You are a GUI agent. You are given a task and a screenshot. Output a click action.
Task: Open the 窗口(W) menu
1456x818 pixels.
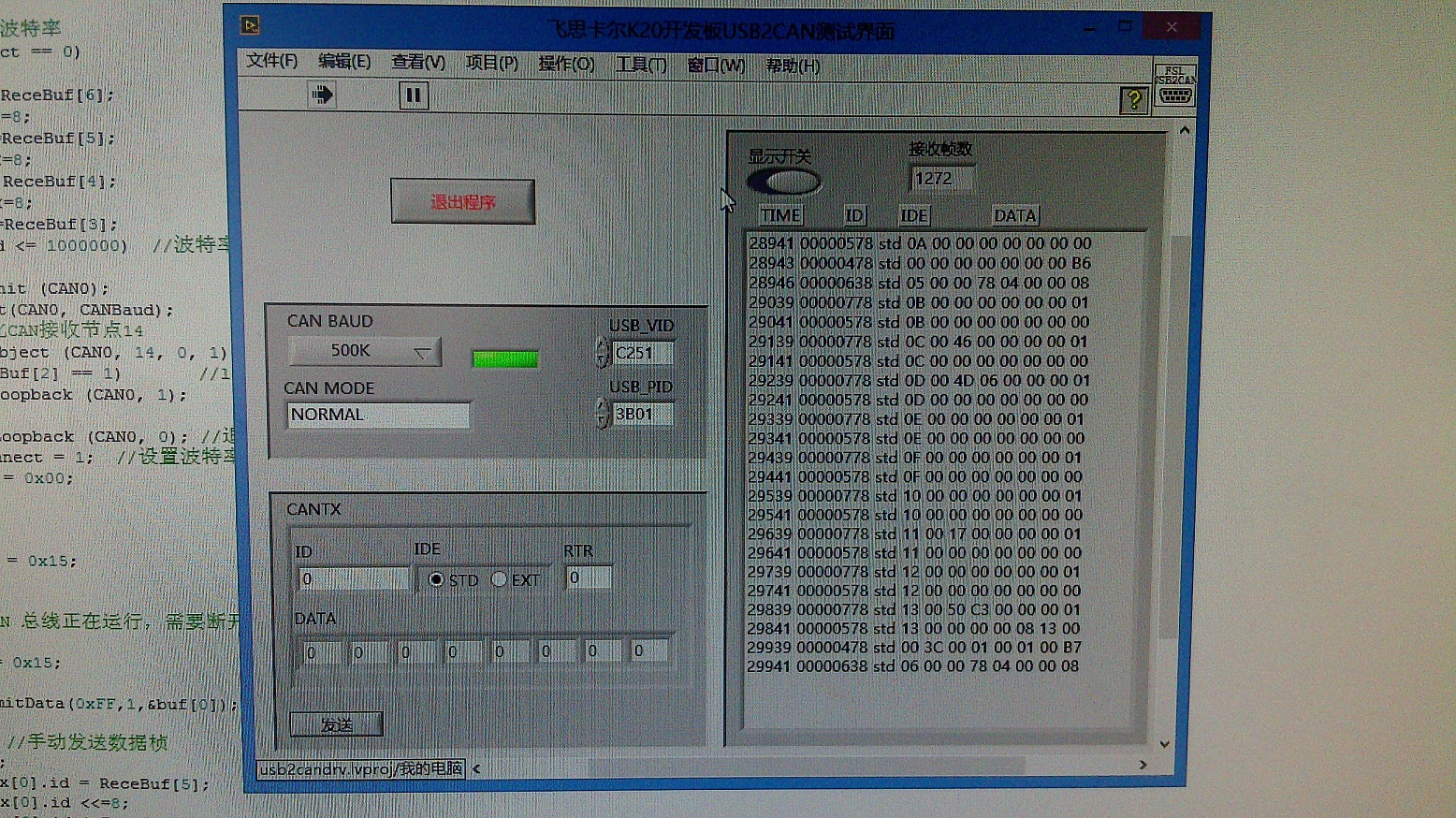[x=716, y=66]
